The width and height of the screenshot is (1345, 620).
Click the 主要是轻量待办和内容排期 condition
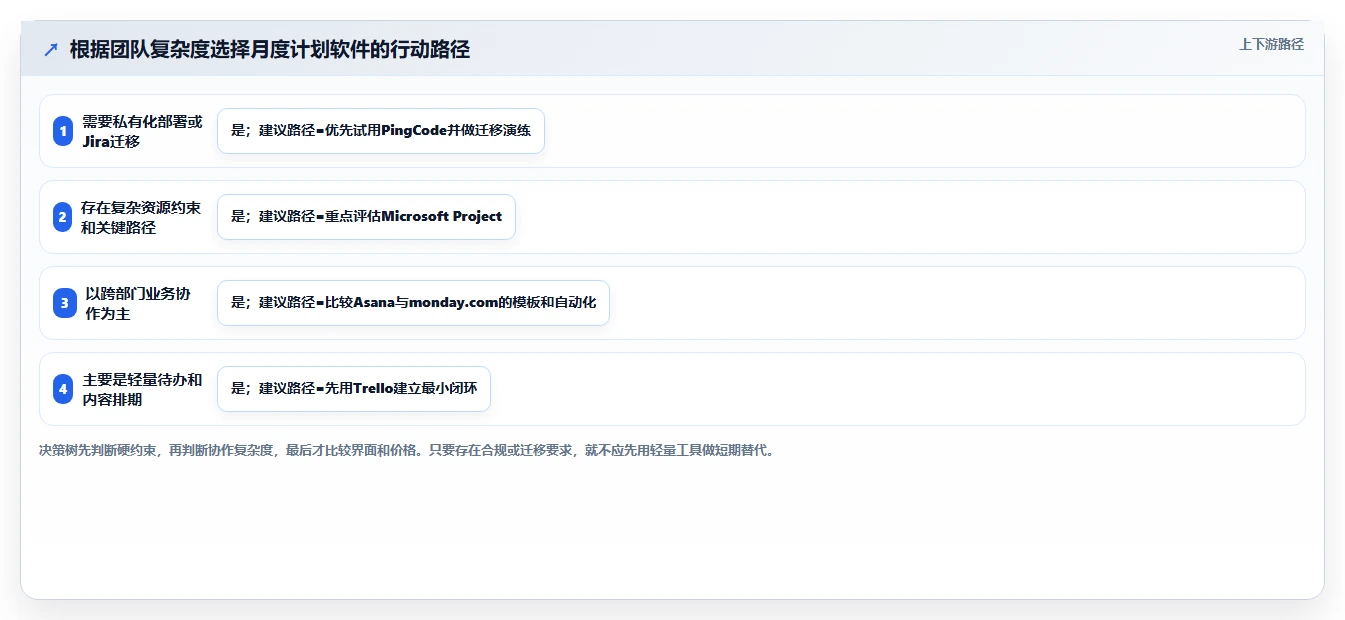pyautogui.click(x=142, y=389)
